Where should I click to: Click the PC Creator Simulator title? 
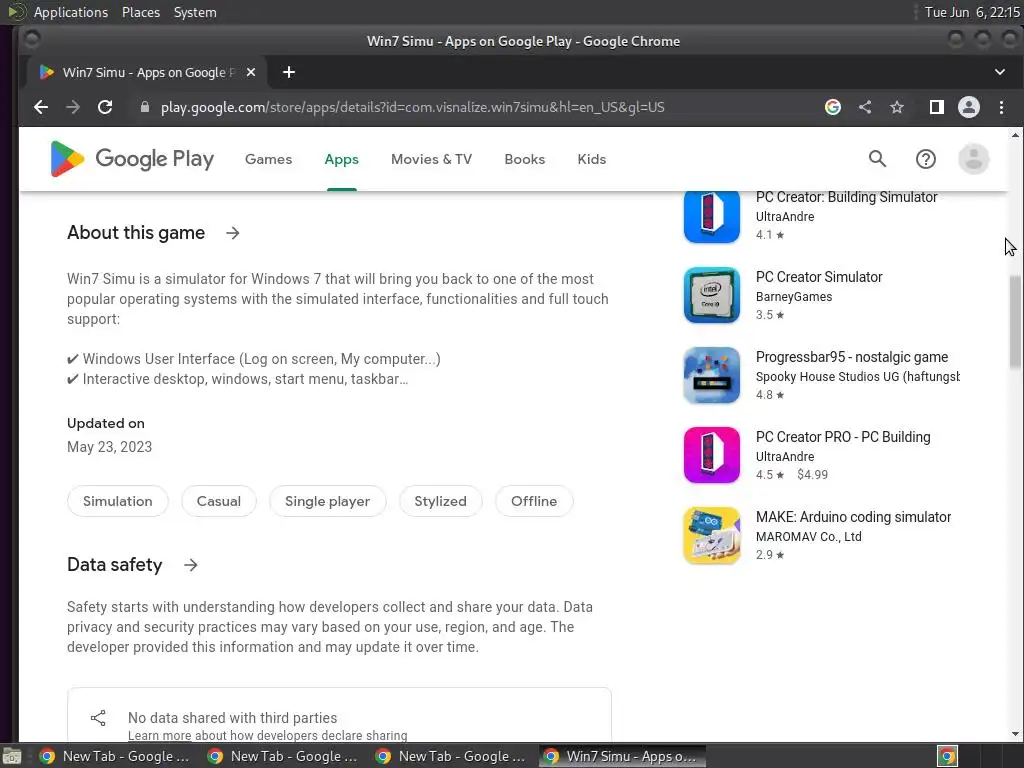click(x=819, y=277)
